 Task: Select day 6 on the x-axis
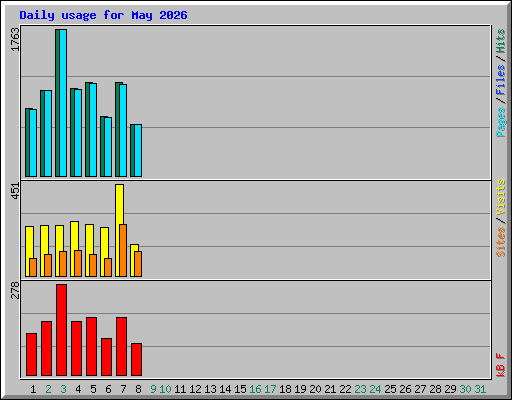[108, 389]
